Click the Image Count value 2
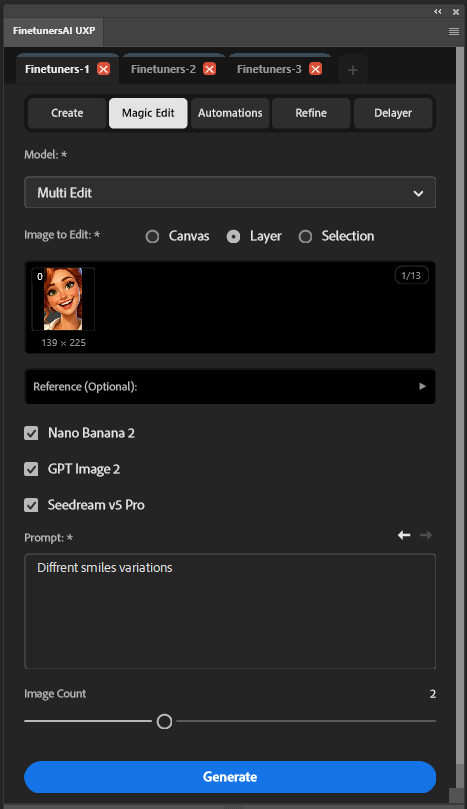This screenshot has width=467, height=809. click(432, 694)
